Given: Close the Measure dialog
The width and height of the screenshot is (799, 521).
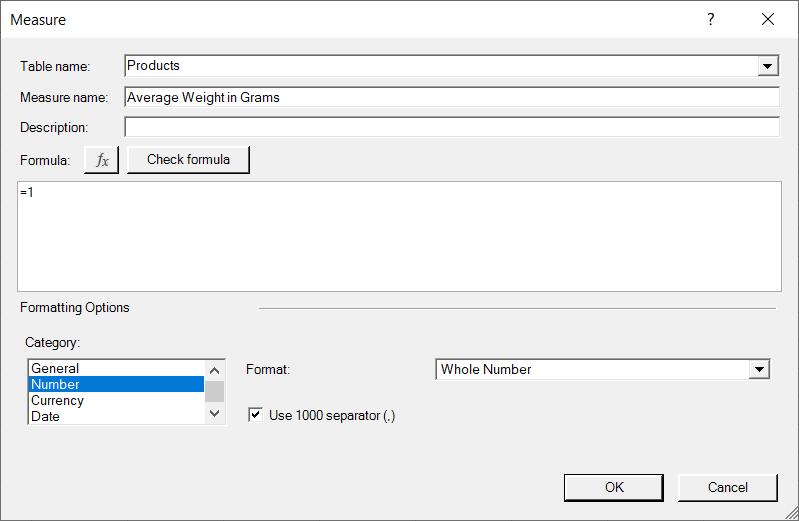Looking at the screenshot, I should 767,19.
